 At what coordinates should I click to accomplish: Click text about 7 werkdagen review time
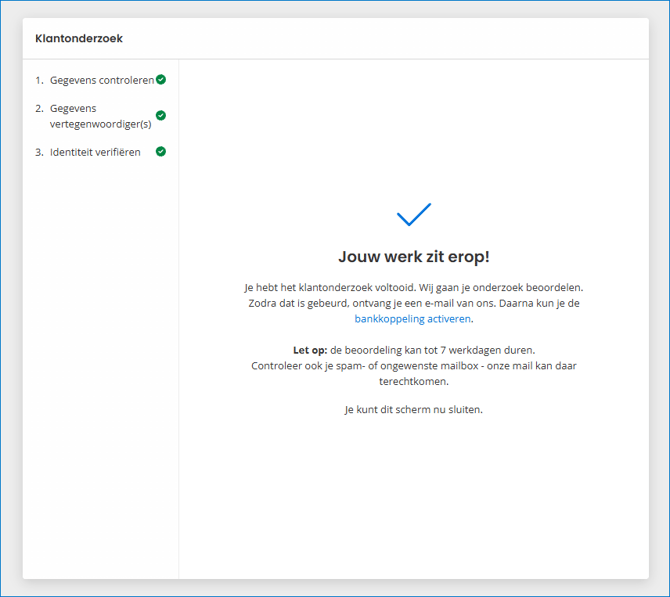point(433,350)
